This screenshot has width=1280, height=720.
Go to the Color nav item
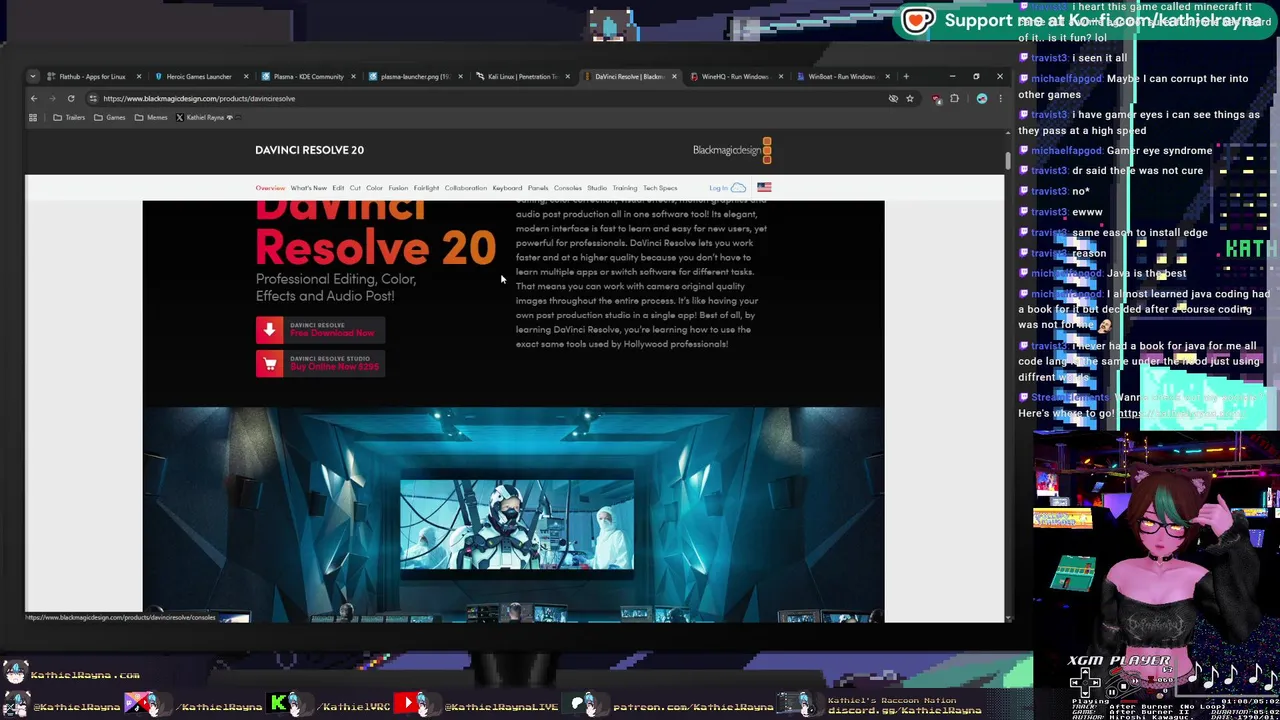coord(374,188)
